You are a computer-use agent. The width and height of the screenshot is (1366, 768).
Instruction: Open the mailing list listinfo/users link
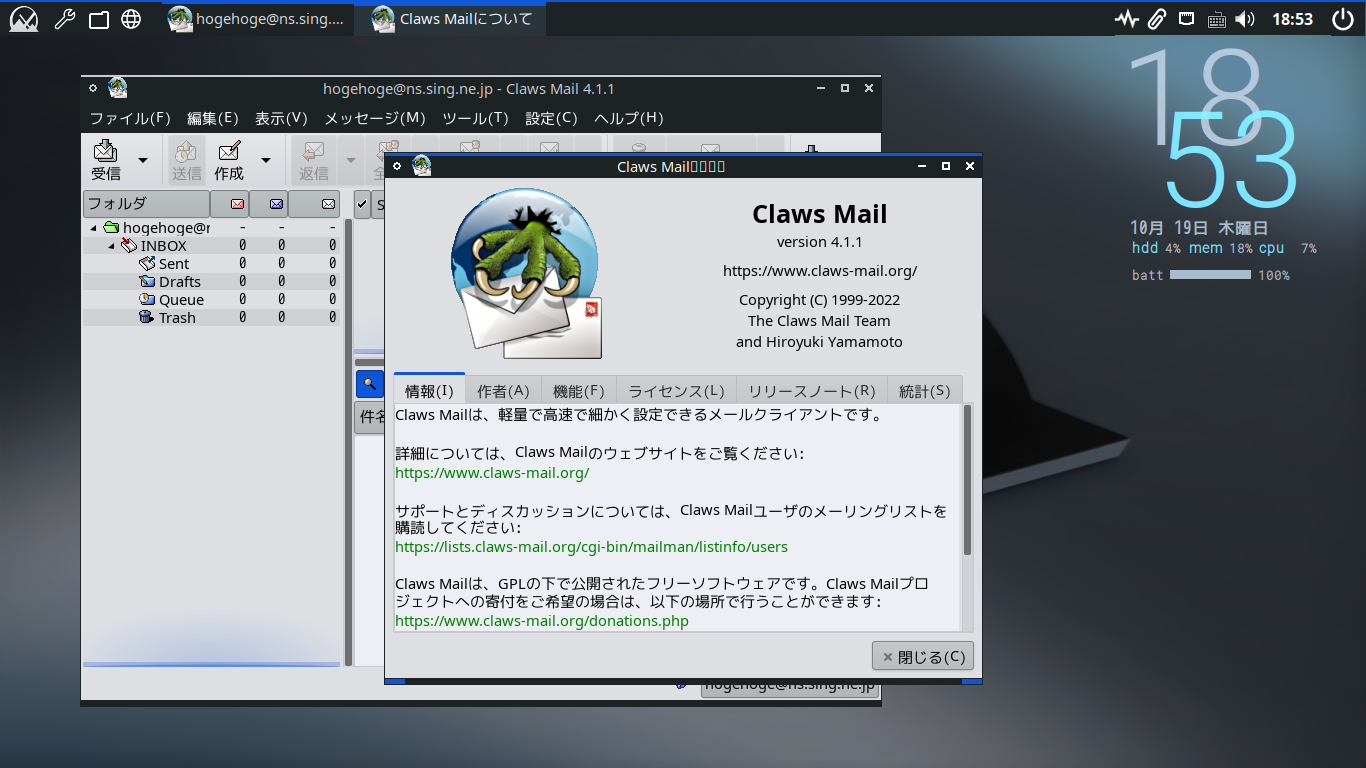pos(591,547)
